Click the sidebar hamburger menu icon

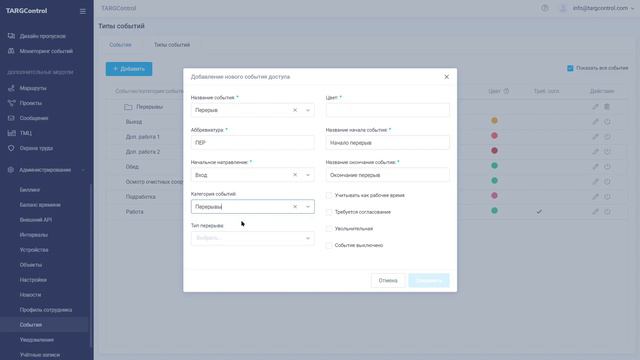coord(83,11)
